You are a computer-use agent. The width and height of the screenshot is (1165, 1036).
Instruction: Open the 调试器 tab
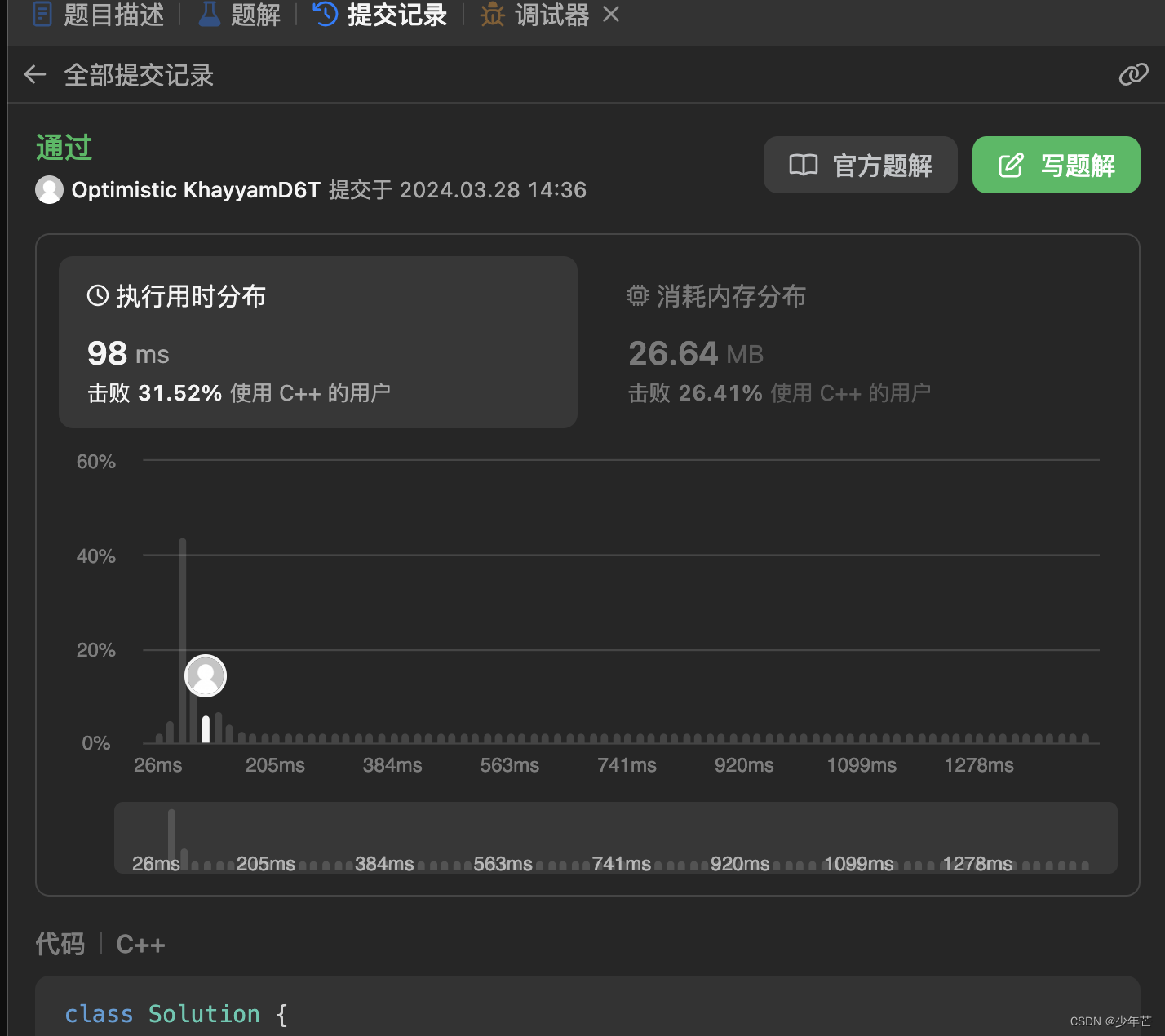click(x=535, y=15)
